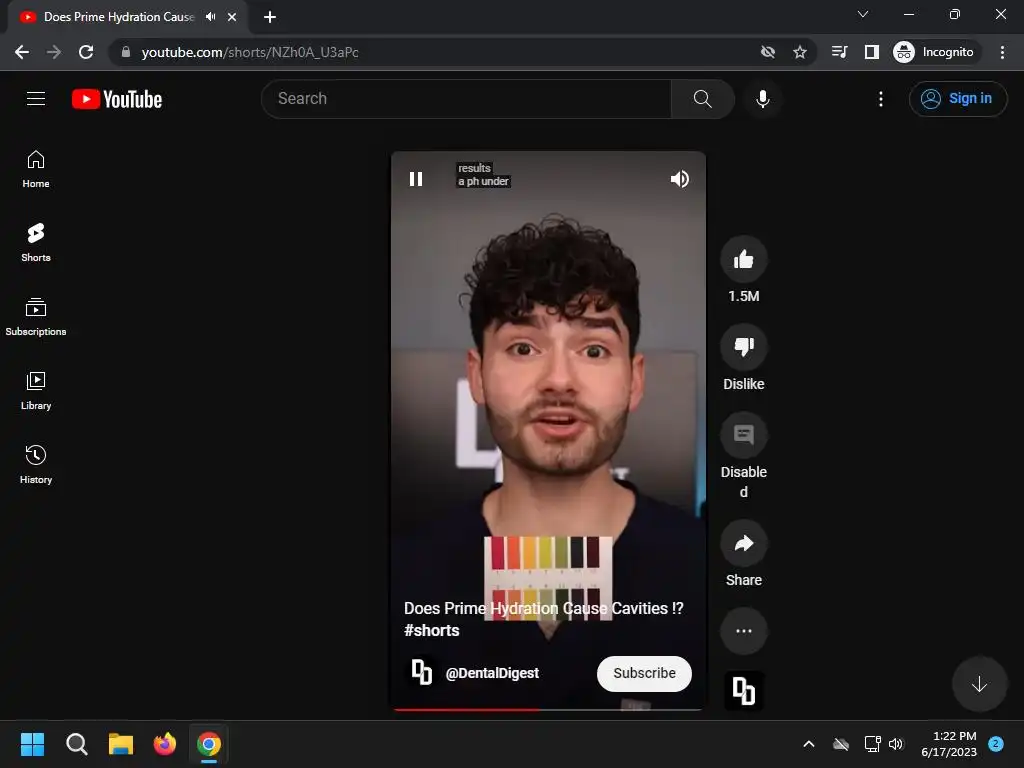The image size is (1024, 768).
Task: Open the @DentalDigest channel link
Action: [x=492, y=673]
